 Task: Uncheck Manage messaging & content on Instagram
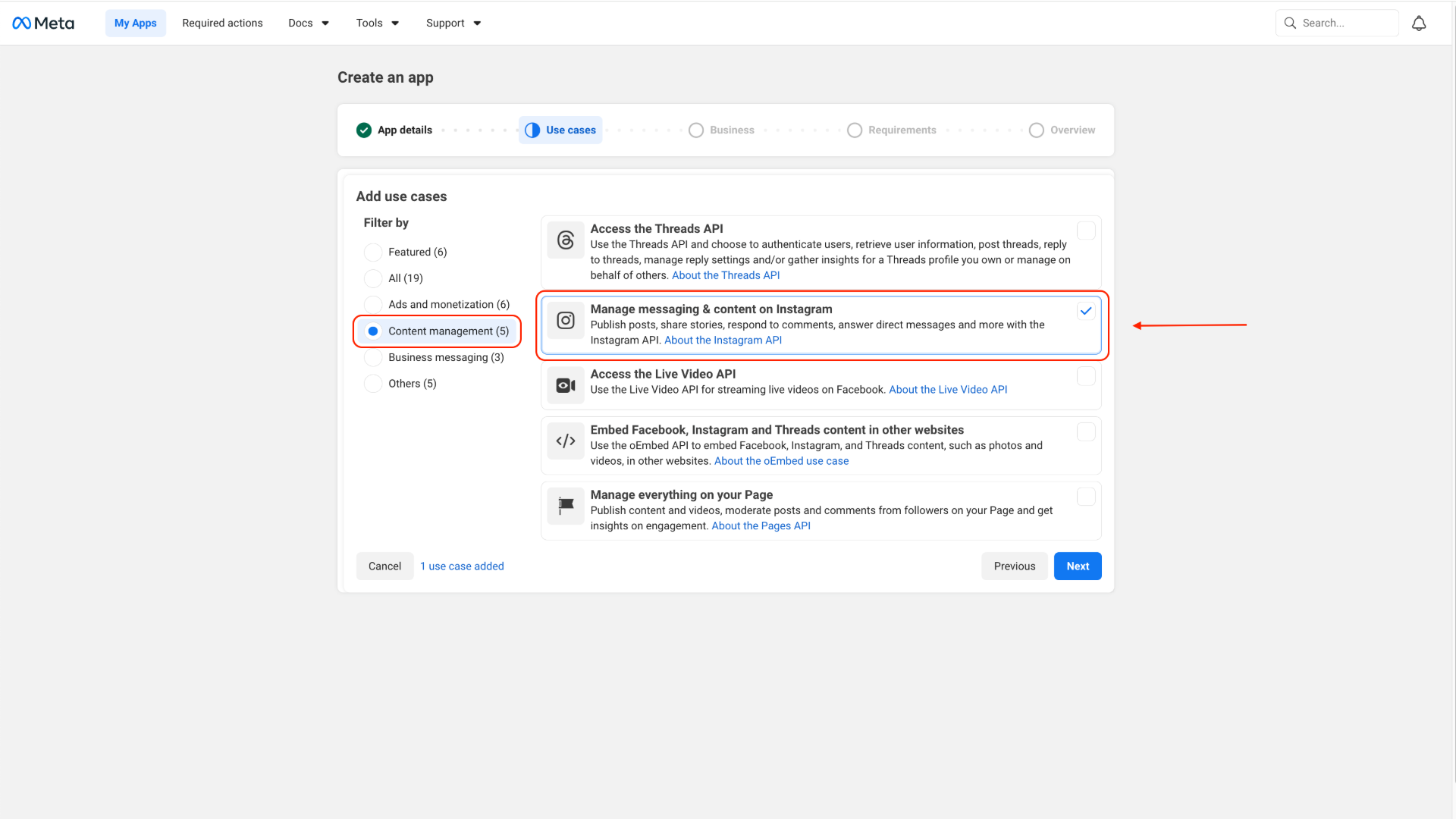click(x=1086, y=311)
